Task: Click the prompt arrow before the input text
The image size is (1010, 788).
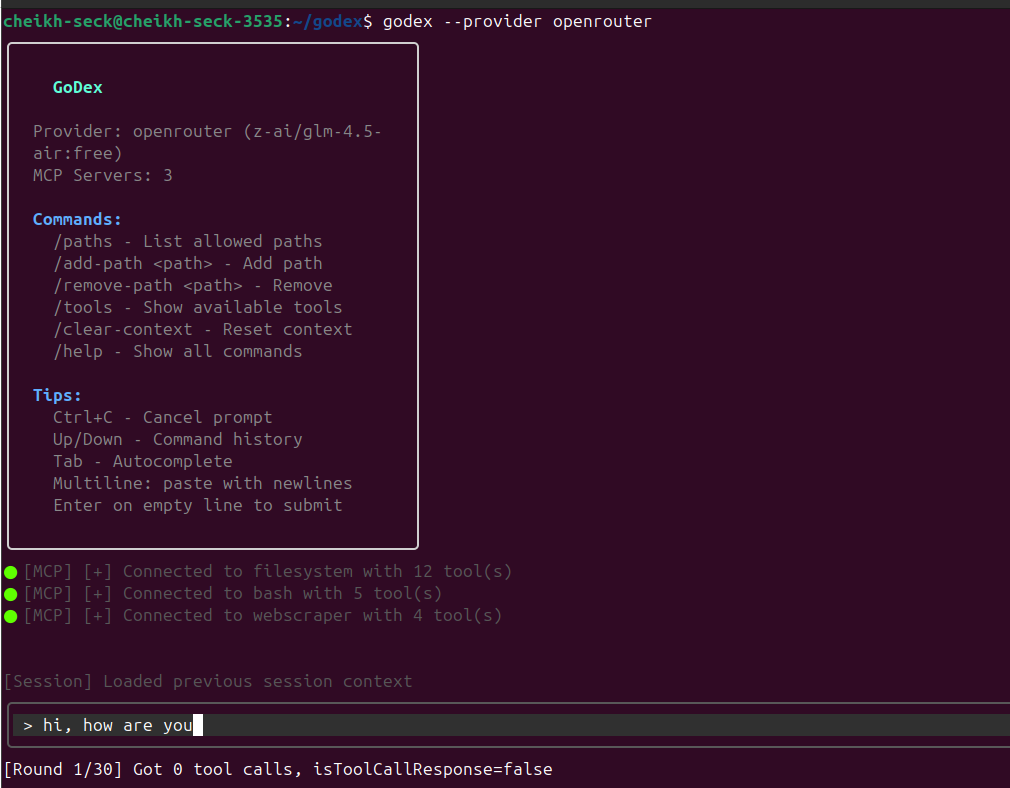Action: (27, 725)
